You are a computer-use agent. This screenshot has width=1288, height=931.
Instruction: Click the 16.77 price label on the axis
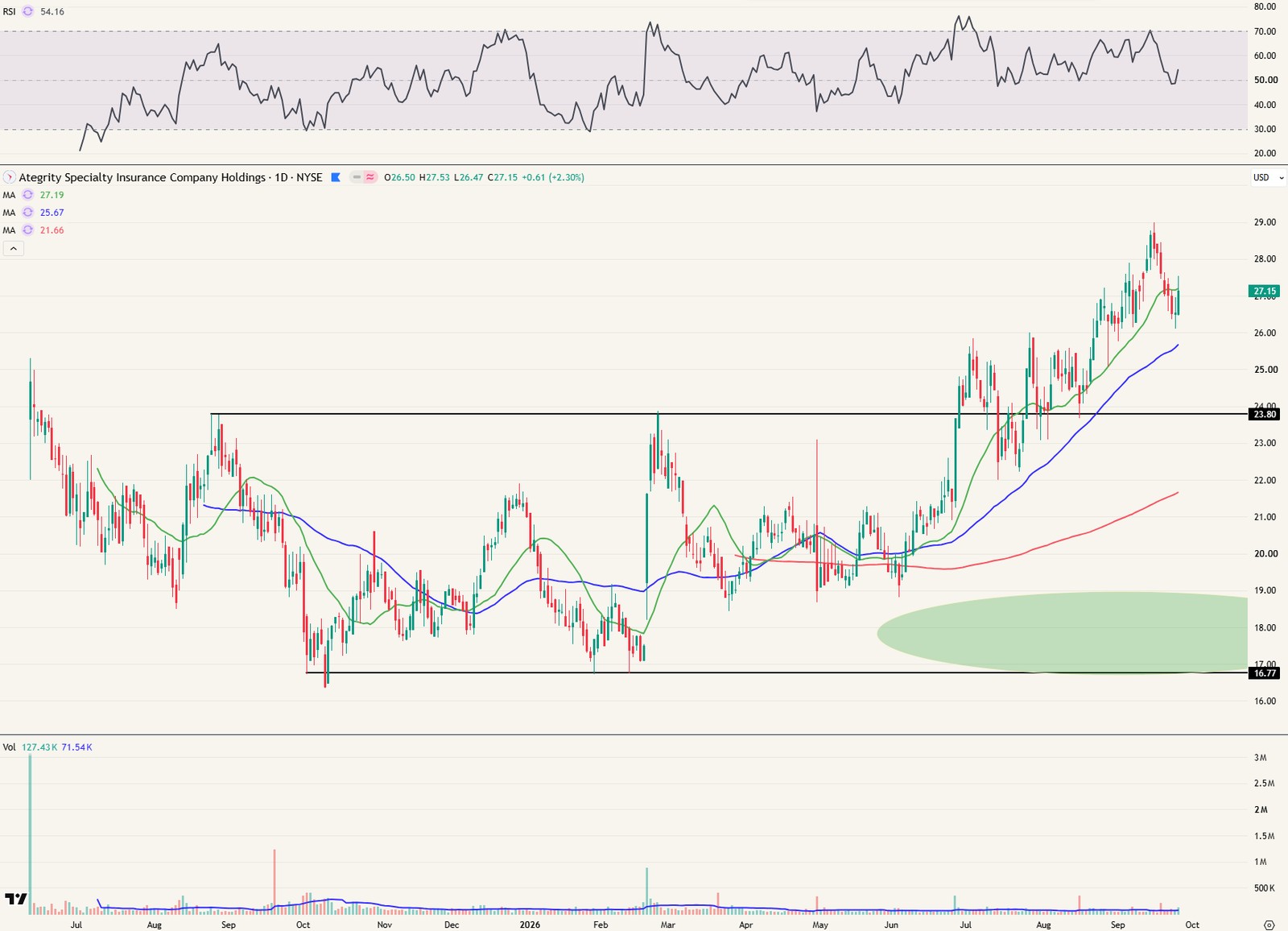(x=1265, y=673)
